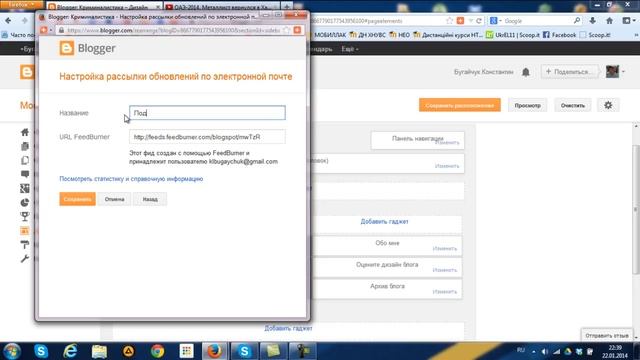The width and height of the screenshot is (640, 360).
Task: Open the НЕО bookmark
Action: (x=400, y=35)
